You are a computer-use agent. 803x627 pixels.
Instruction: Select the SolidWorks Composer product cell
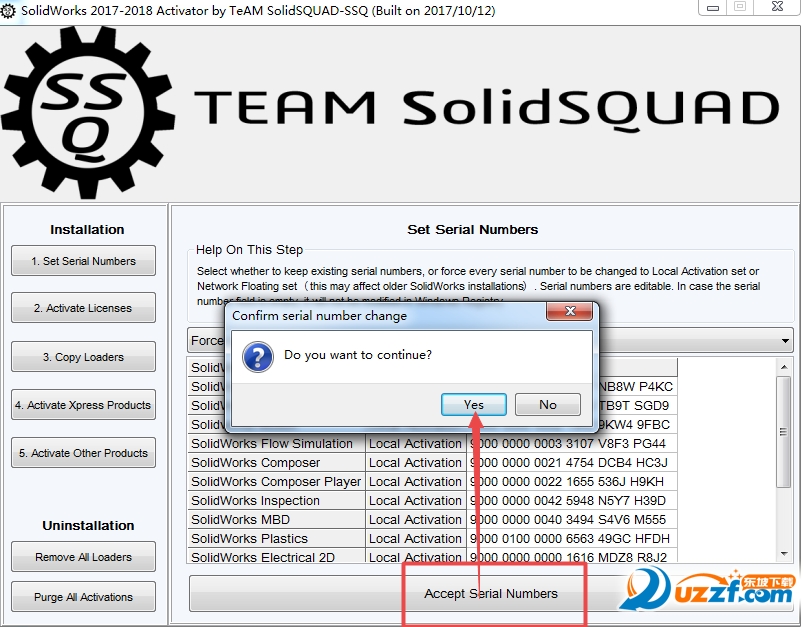(277, 463)
